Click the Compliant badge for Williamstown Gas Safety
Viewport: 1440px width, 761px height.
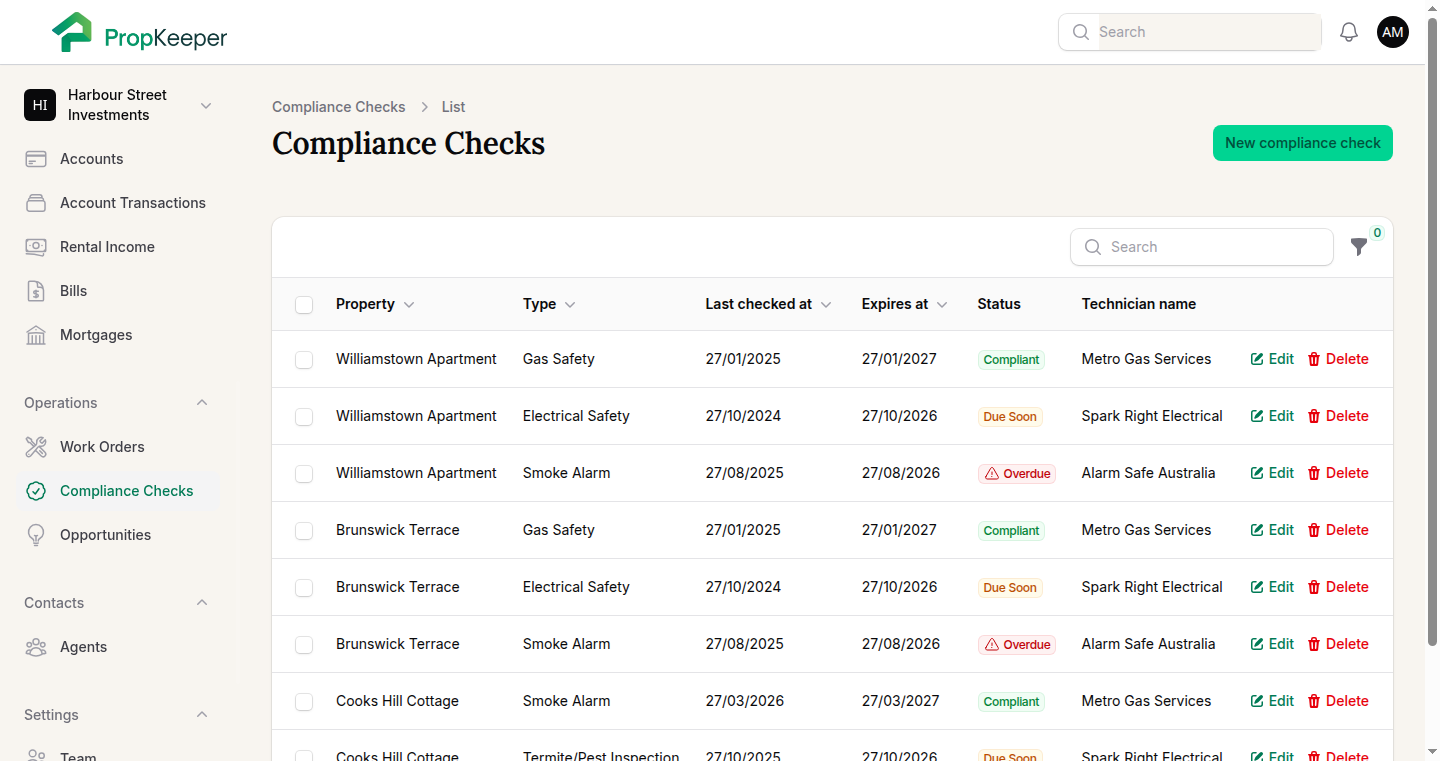coord(1011,360)
